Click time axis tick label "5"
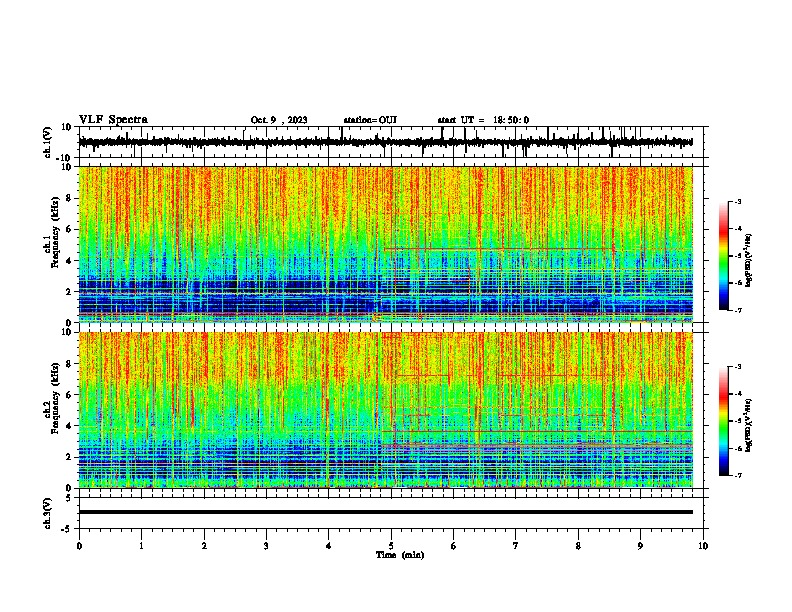The image size is (792, 612). click(391, 546)
